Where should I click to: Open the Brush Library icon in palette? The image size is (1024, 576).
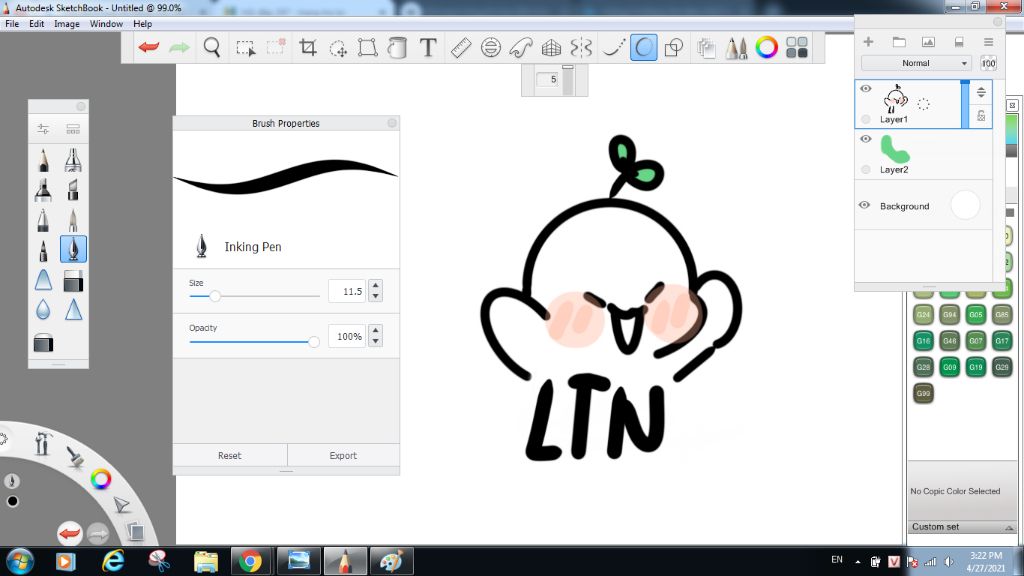73,129
